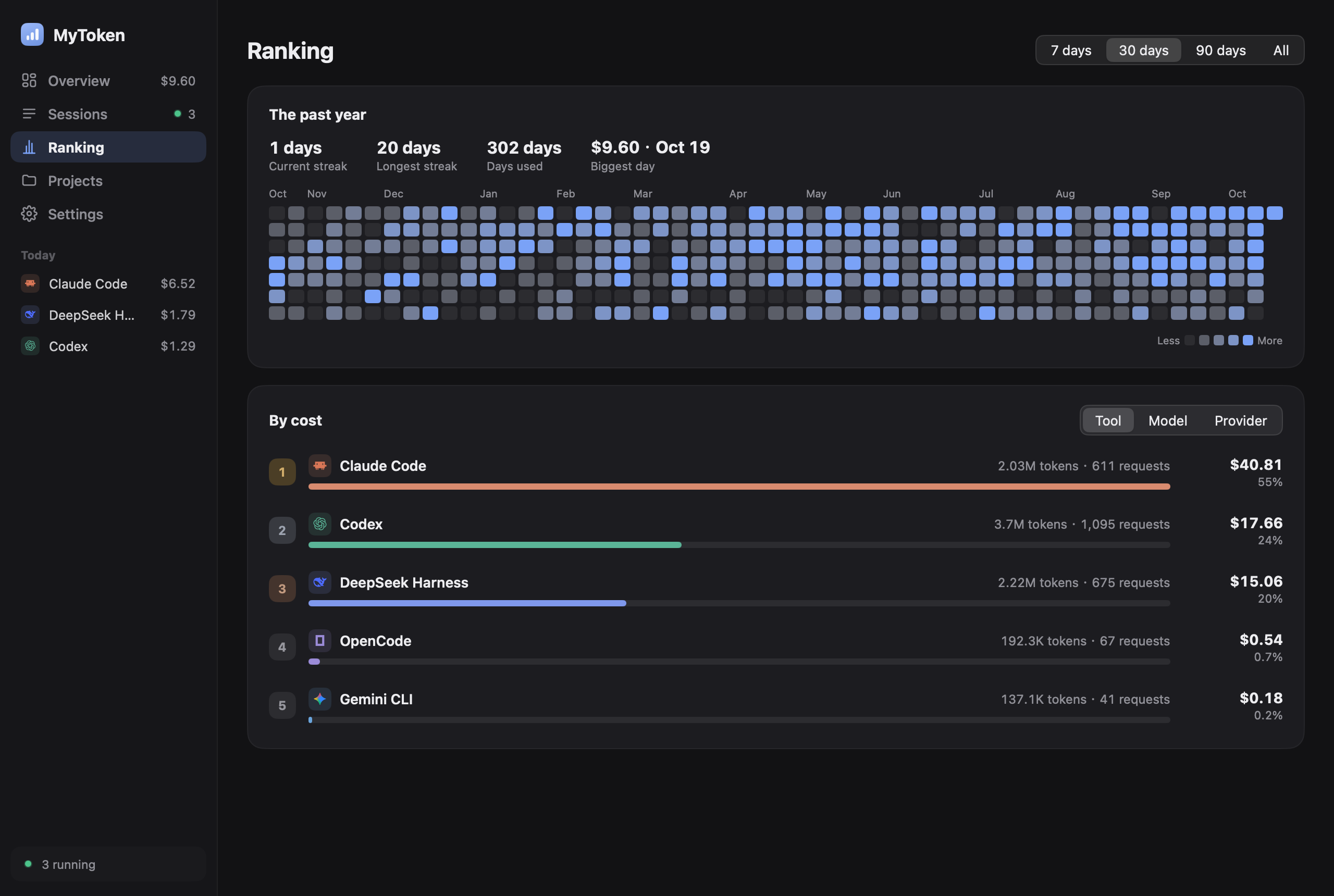Screen dimensions: 1334x896
Task: Open Claude Code today entry in sidebar
Action: 108,283
